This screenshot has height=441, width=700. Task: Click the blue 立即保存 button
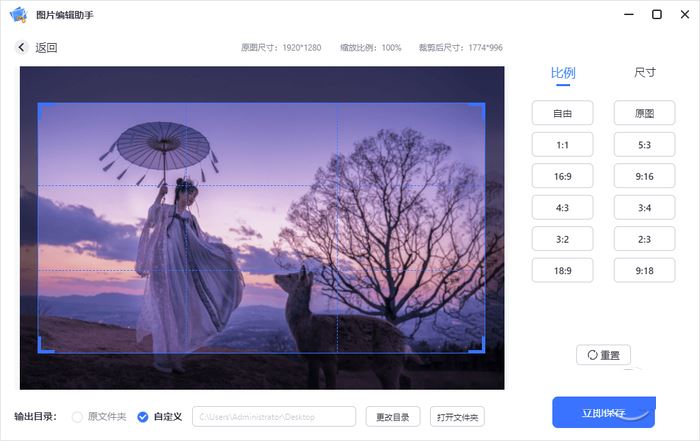pos(603,412)
